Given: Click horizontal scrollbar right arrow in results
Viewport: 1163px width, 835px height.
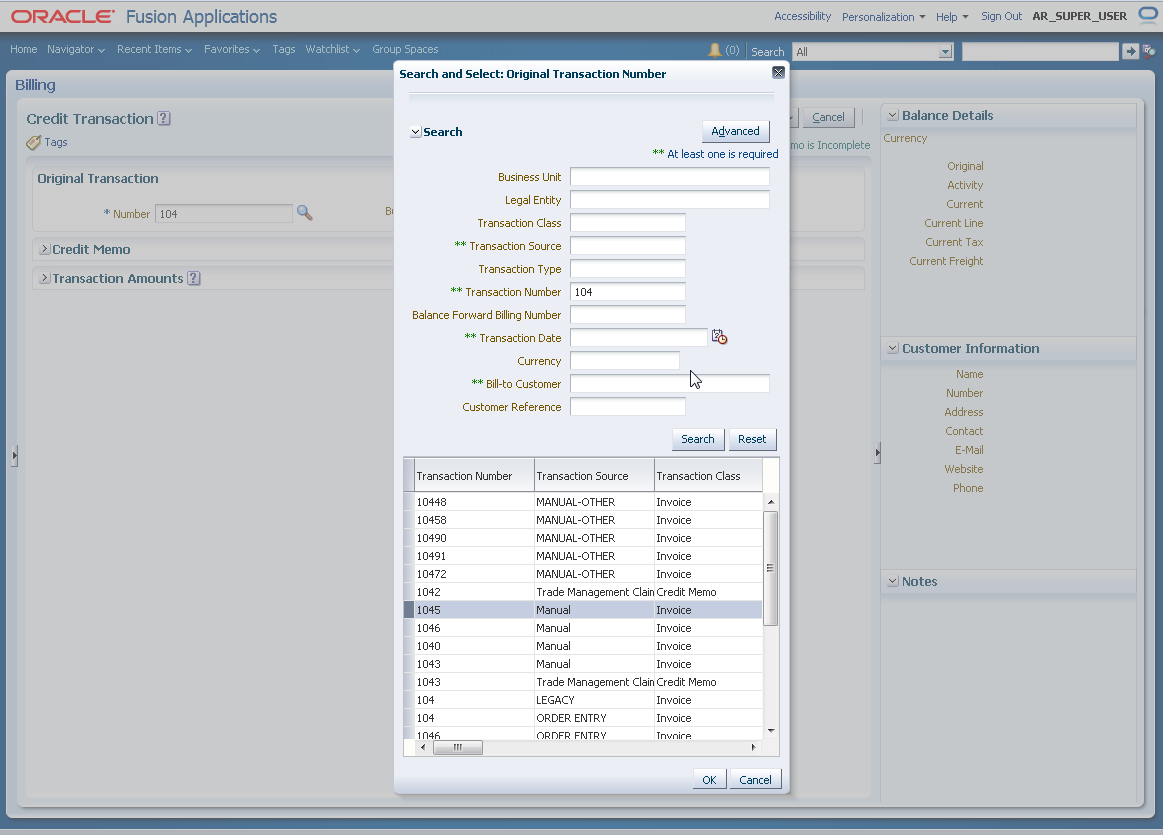Looking at the screenshot, I should coord(754,747).
